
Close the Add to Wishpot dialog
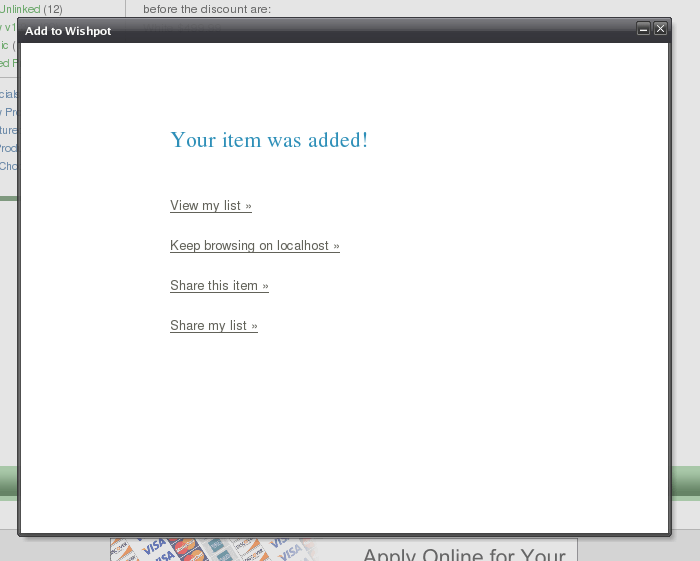point(660,29)
